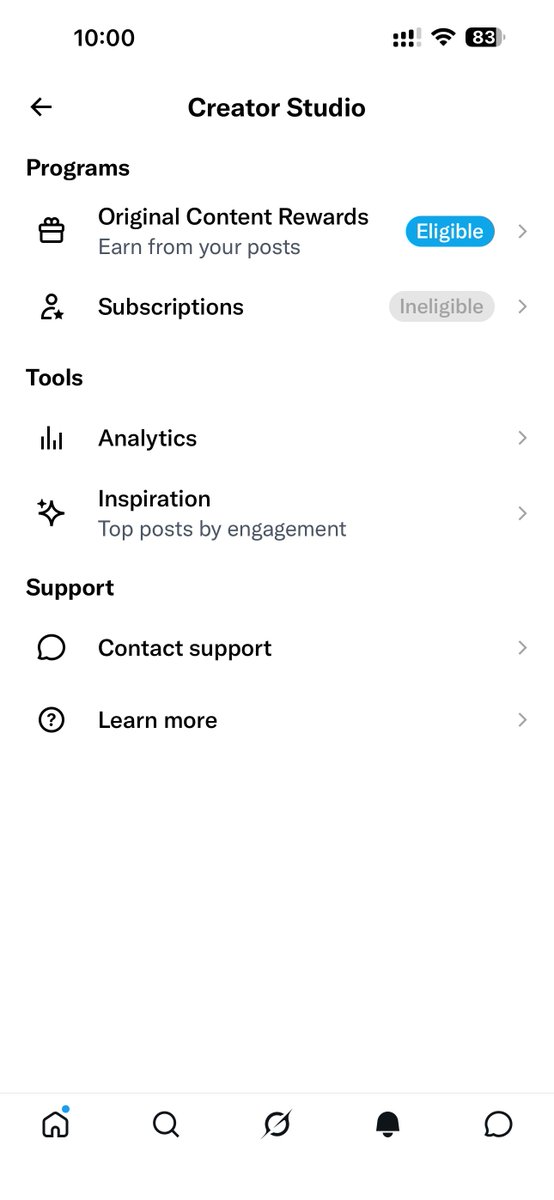Tap the Analytics bar chart icon

(51, 438)
